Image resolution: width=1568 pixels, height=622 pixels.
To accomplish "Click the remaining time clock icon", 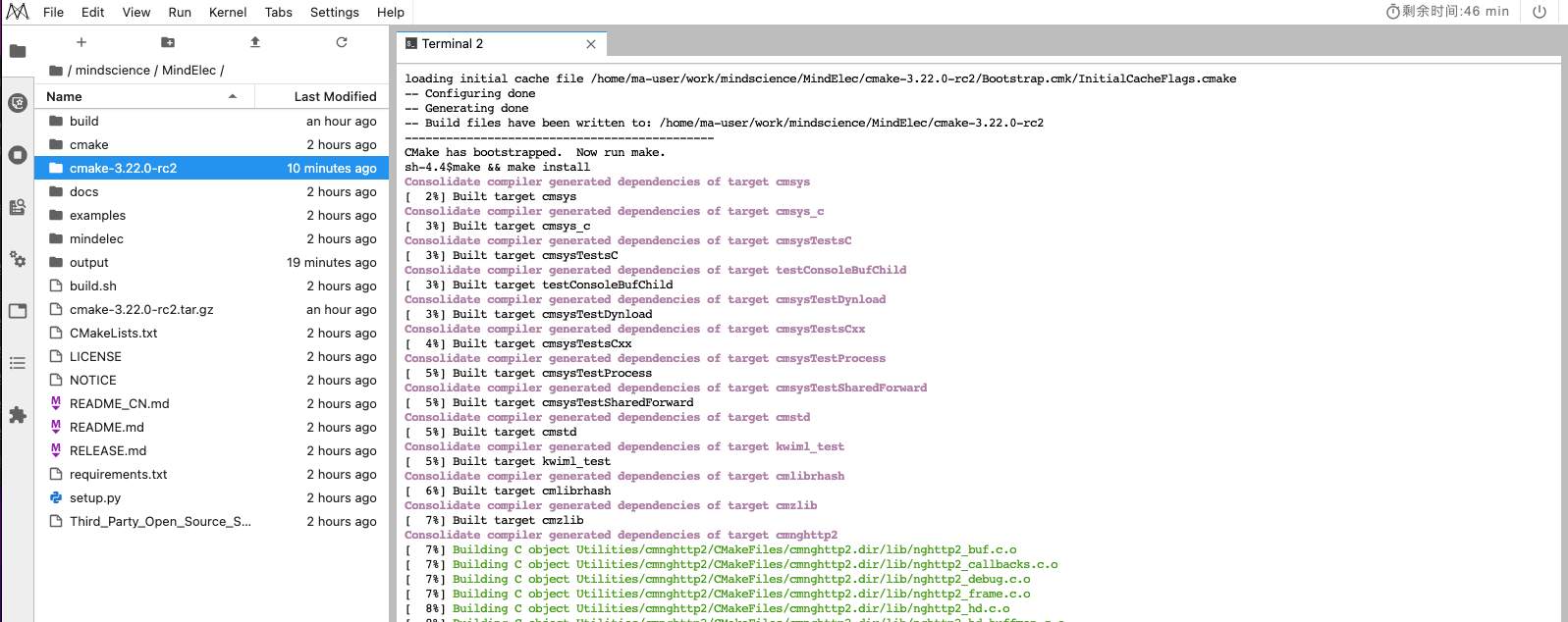I will (x=1392, y=12).
